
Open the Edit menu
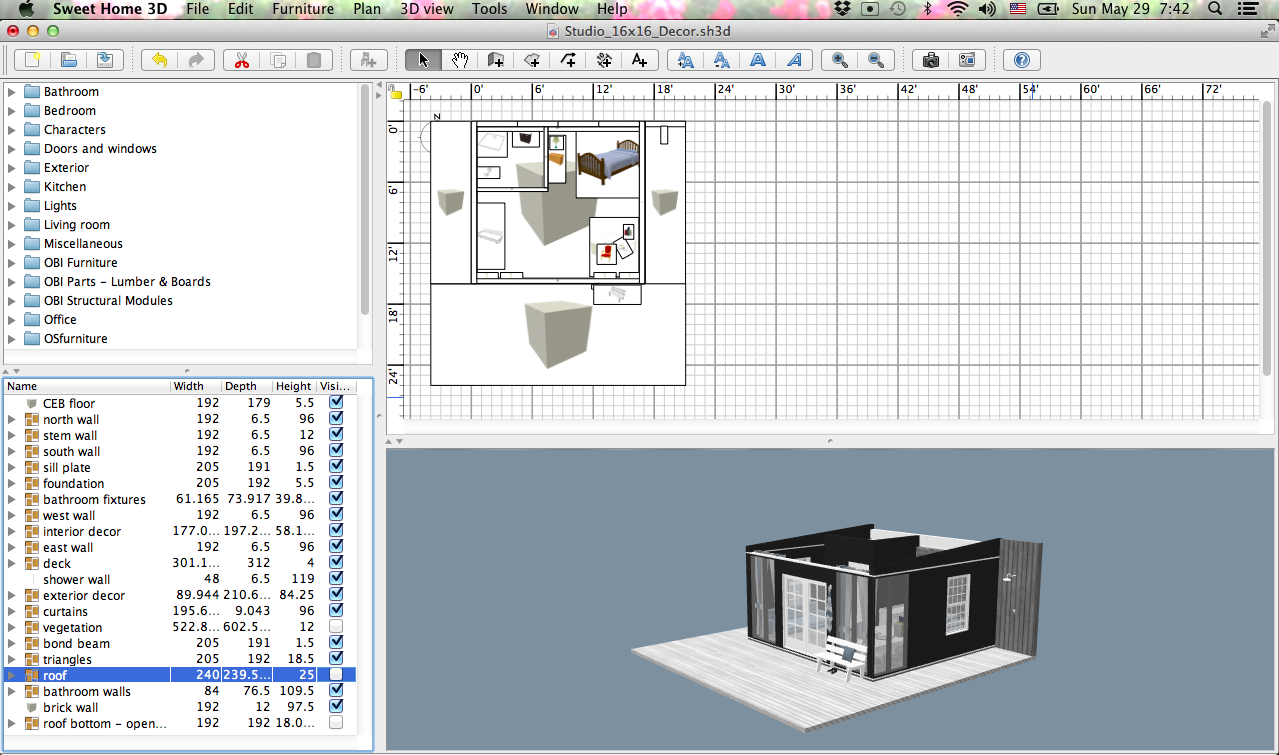tap(240, 9)
